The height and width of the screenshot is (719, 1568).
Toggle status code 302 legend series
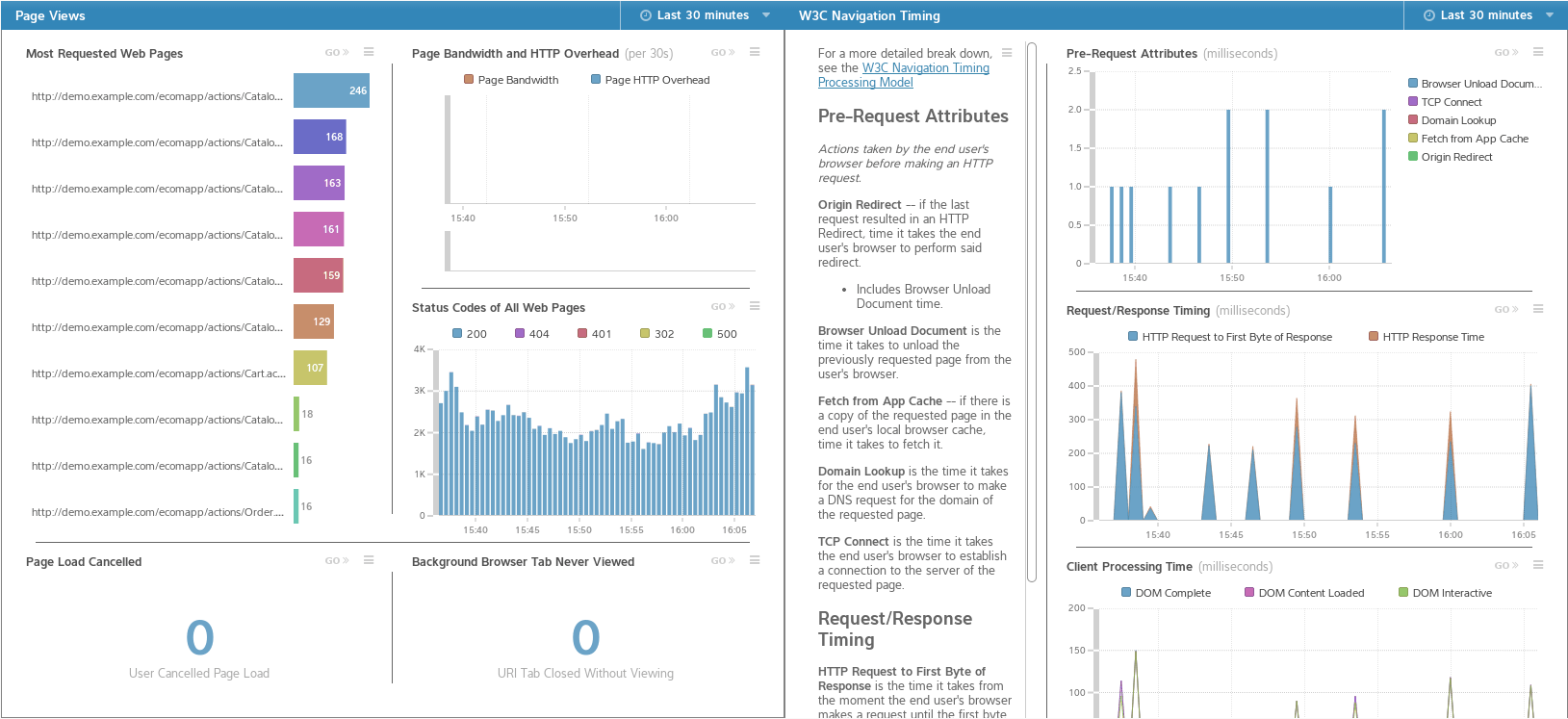point(657,334)
